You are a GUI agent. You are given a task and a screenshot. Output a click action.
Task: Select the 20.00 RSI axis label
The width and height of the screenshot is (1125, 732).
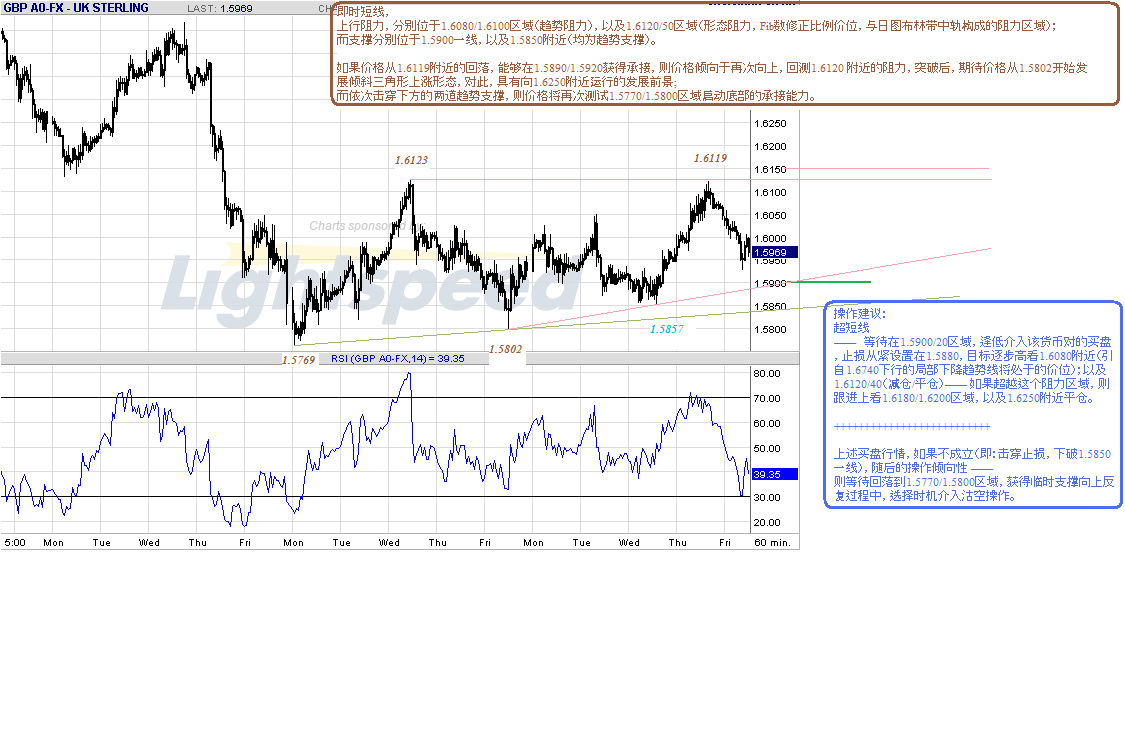click(767, 522)
